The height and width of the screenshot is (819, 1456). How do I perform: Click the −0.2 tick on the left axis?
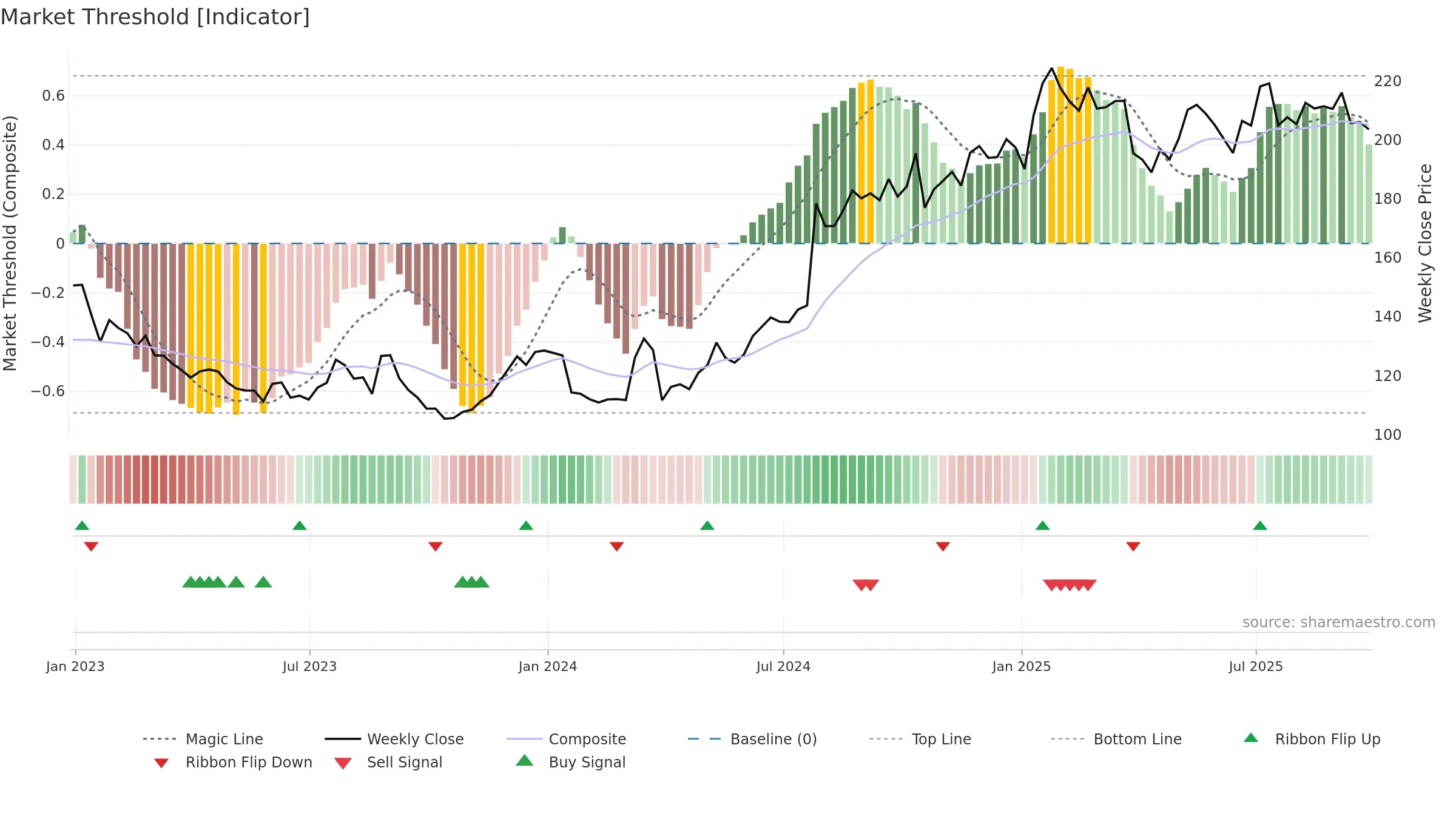[48, 292]
